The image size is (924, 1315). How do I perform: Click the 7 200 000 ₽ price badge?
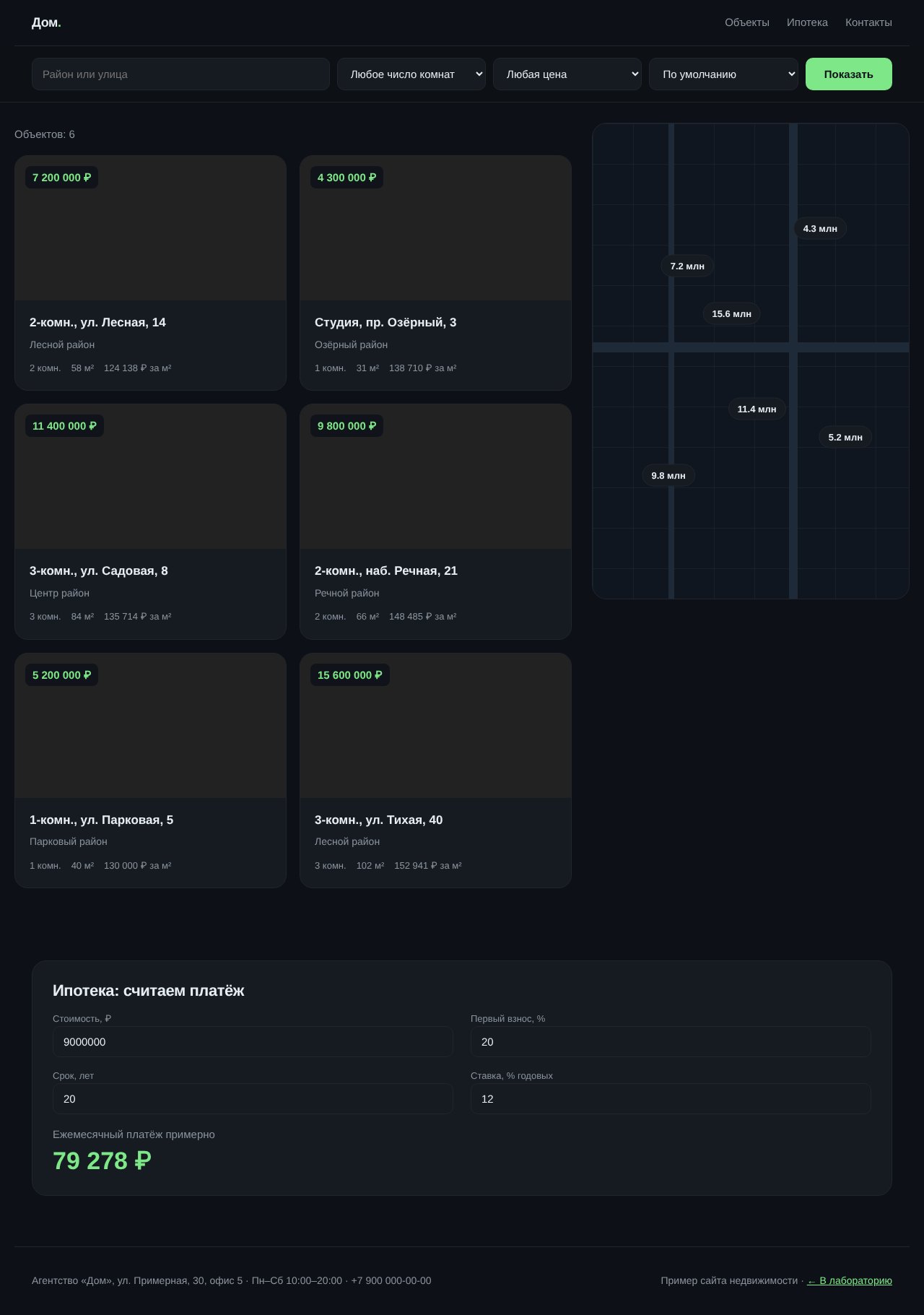click(x=61, y=178)
